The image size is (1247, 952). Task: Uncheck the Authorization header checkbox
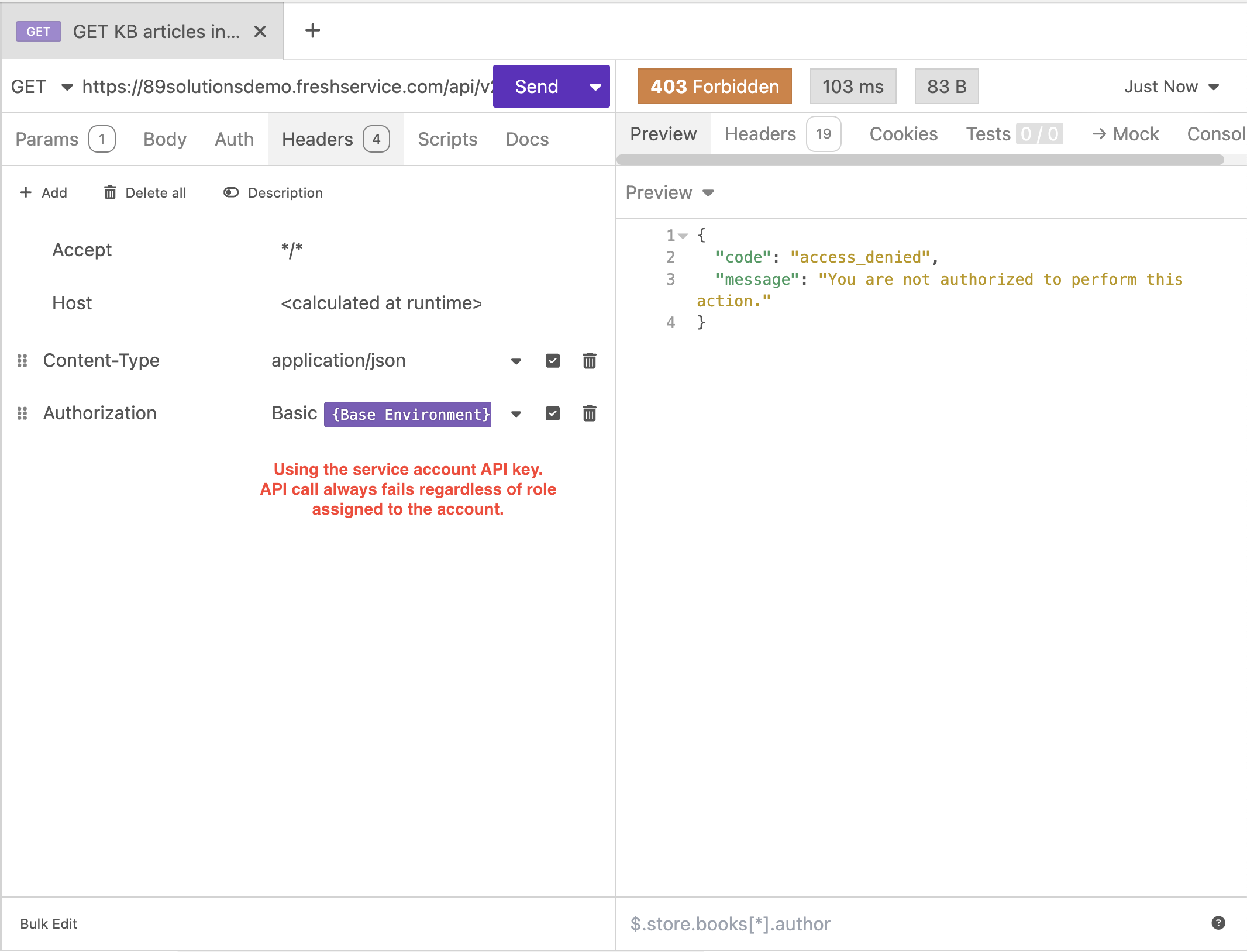click(553, 413)
